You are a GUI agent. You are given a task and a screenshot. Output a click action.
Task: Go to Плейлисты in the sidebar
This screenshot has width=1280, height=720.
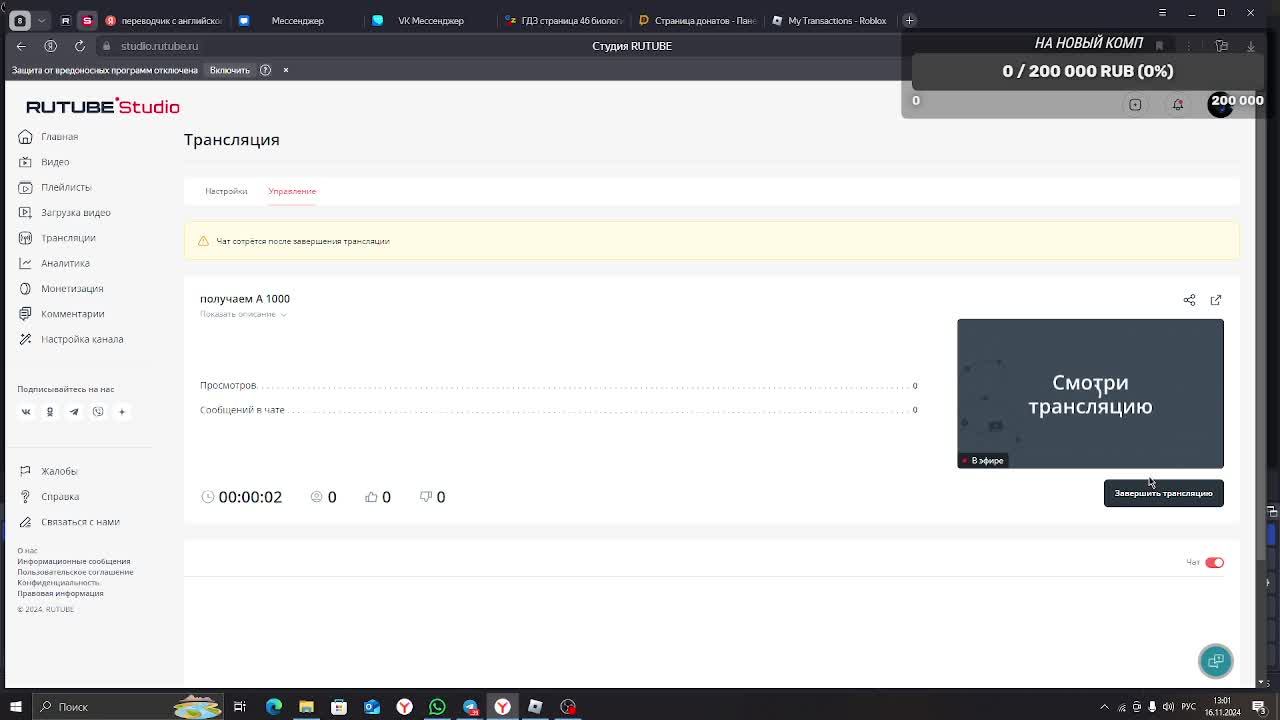click(55, 187)
